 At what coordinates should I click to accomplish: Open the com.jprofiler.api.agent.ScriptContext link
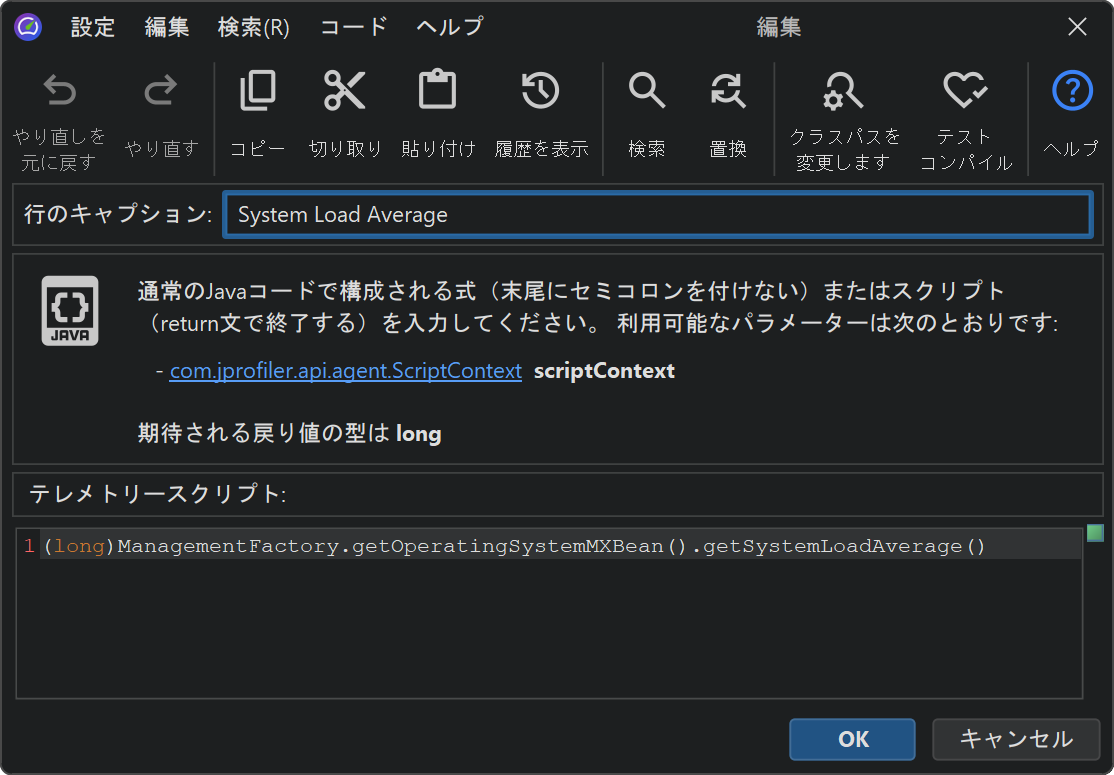click(x=345, y=371)
